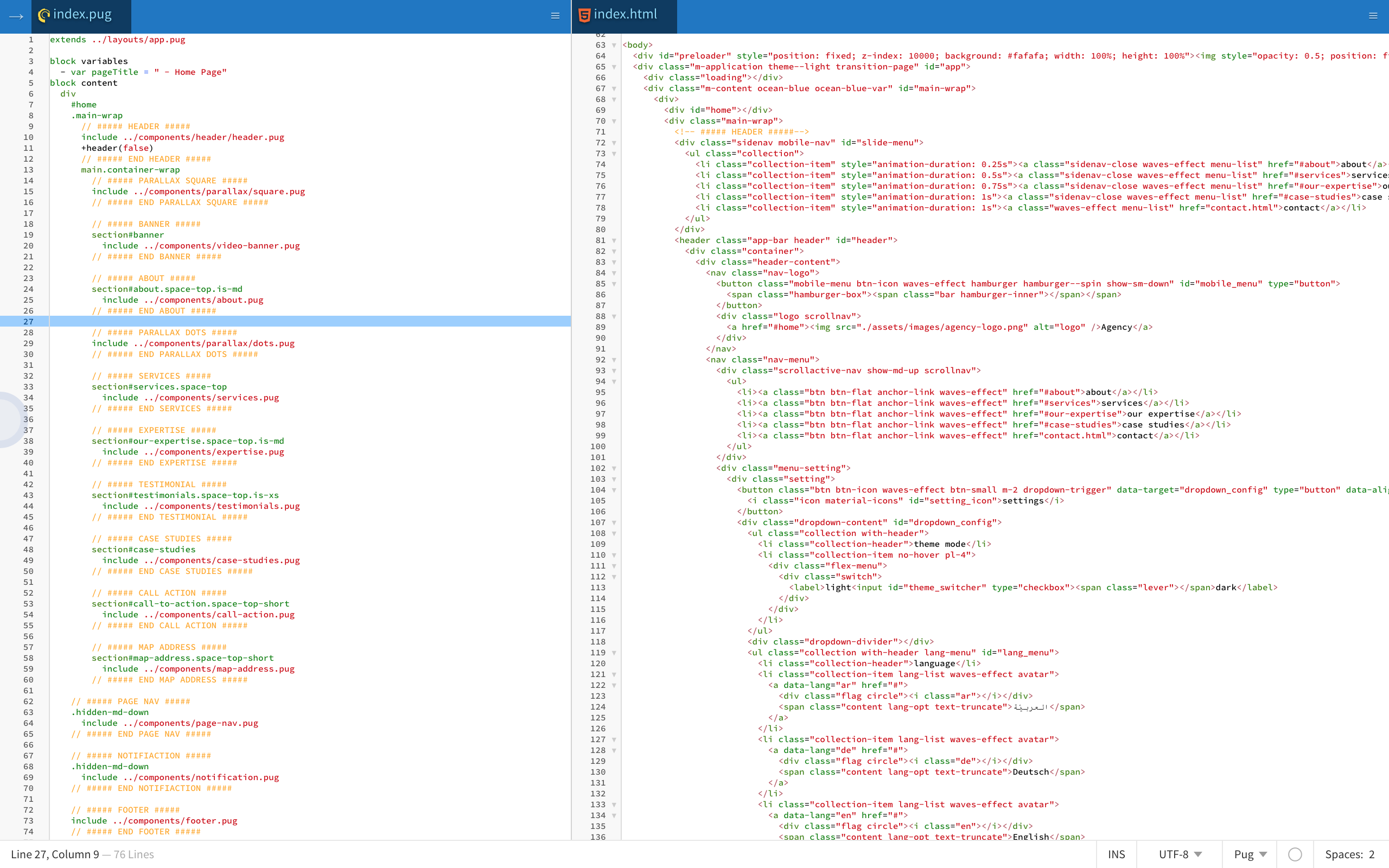The height and width of the screenshot is (868, 1389).
Task: Click the 'main.container-wrap' line
Action: click(x=130, y=170)
